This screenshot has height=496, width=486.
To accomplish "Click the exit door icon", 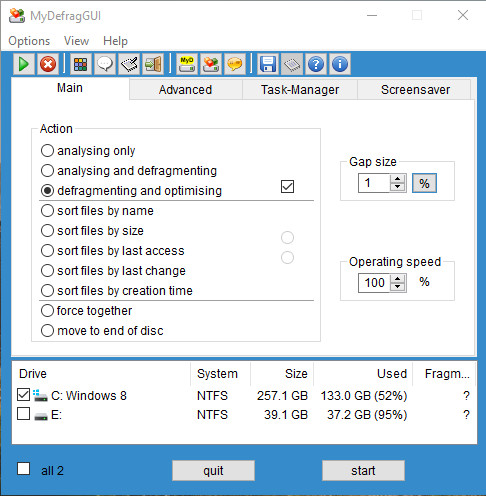I will tap(153, 64).
